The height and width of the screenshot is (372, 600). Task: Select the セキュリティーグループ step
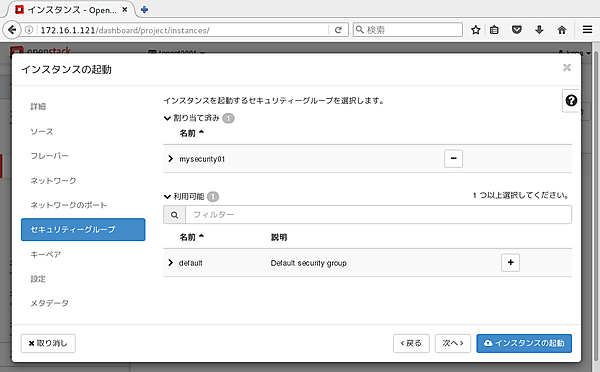[83, 230]
